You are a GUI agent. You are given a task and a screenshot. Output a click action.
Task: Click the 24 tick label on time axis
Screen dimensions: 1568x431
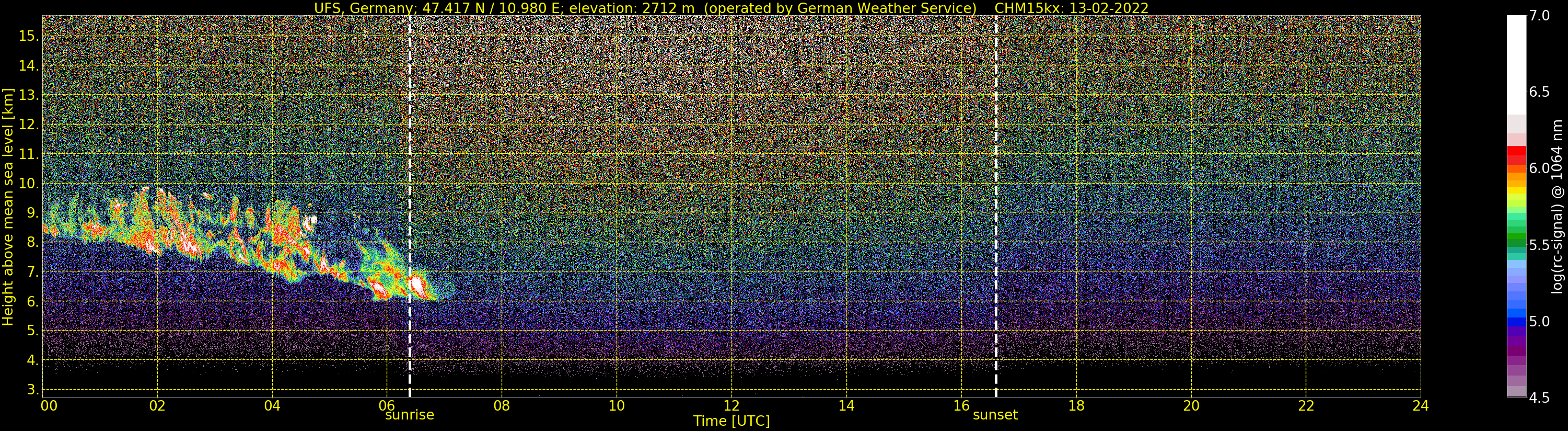coord(1420,406)
